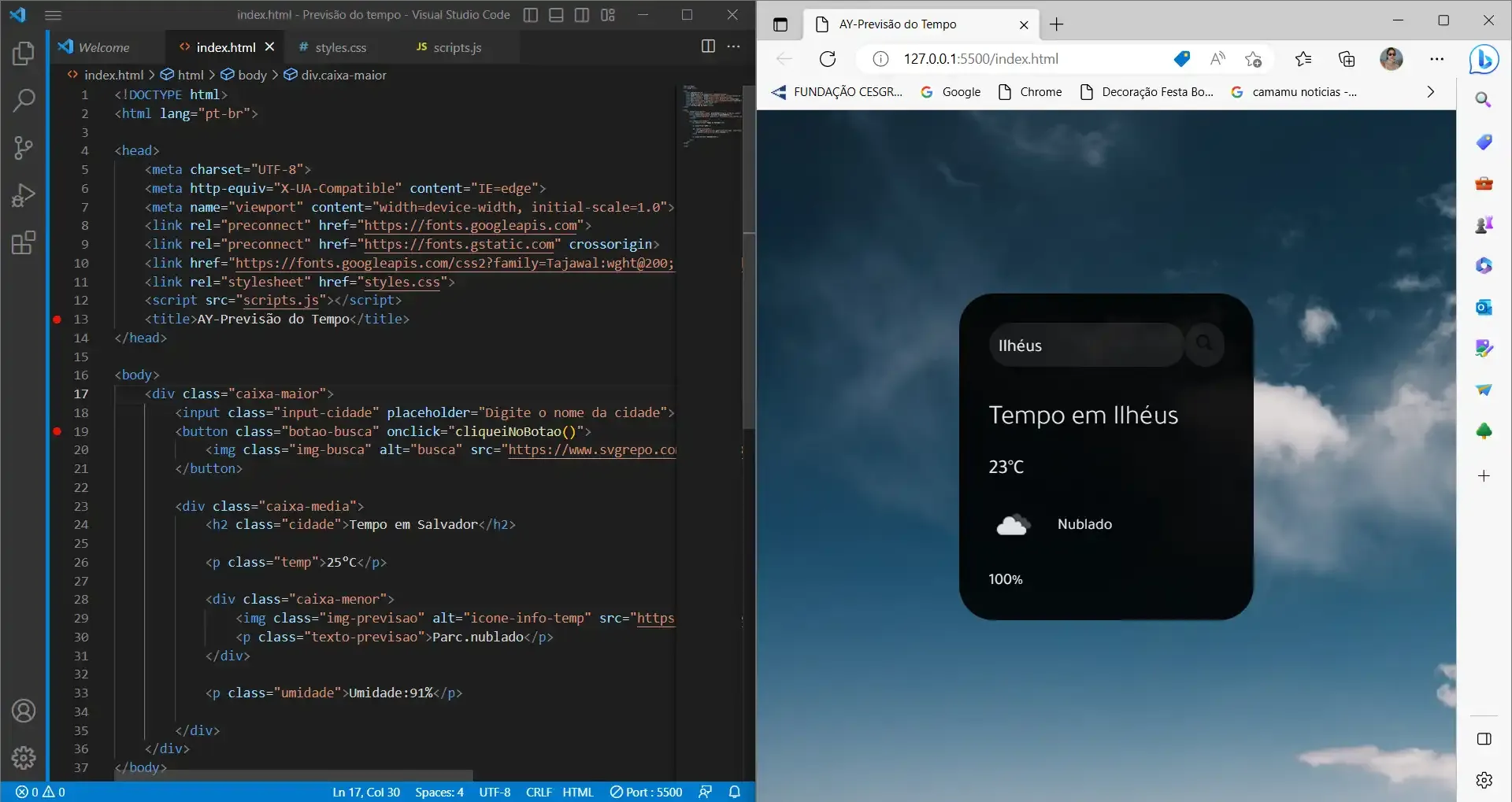Open the Manage gear menu in VS Code
Image resolution: width=1512 pixels, height=802 pixels.
pos(24,758)
